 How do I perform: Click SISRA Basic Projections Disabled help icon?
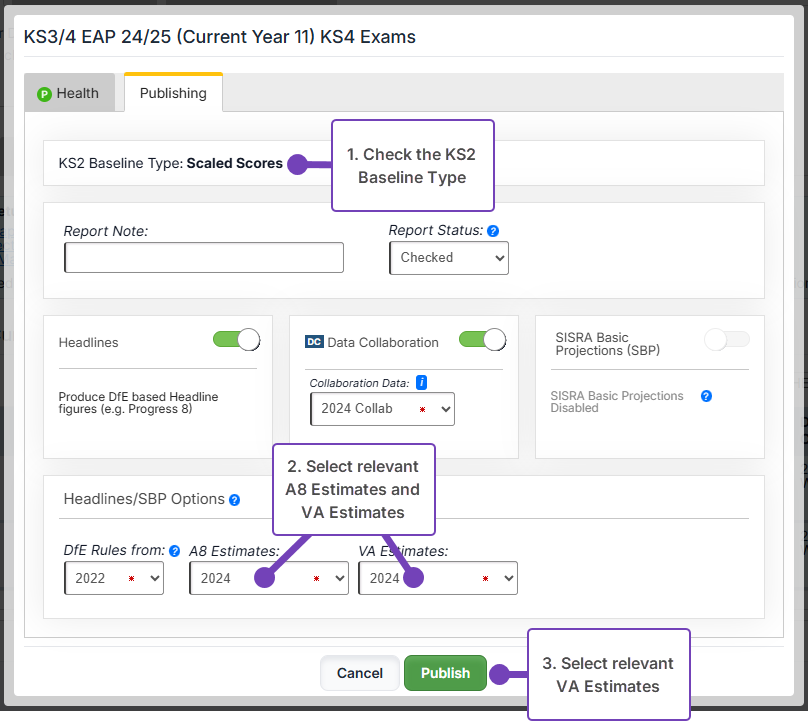coord(706,396)
